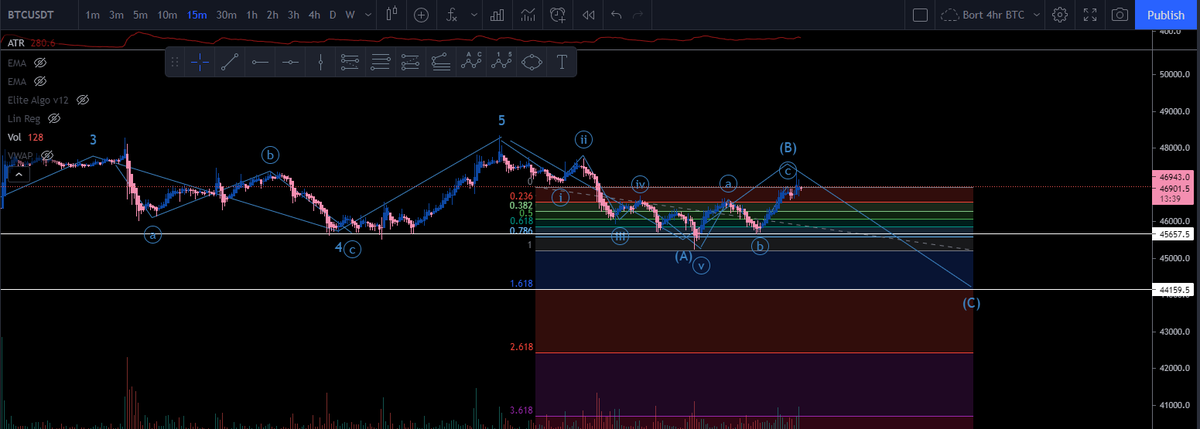This screenshot has height=429, width=1200.
Task: Grab the favorites toolbar drag handle
Action: (175, 62)
